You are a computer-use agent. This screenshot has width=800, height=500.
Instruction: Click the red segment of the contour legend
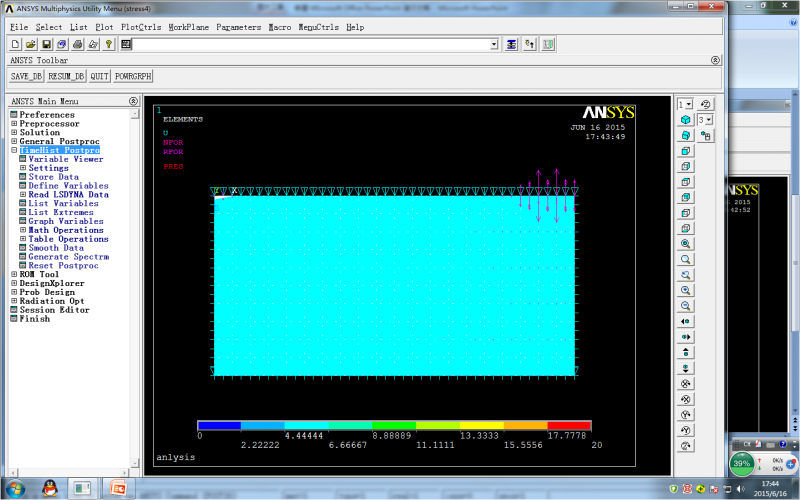(x=569, y=425)
